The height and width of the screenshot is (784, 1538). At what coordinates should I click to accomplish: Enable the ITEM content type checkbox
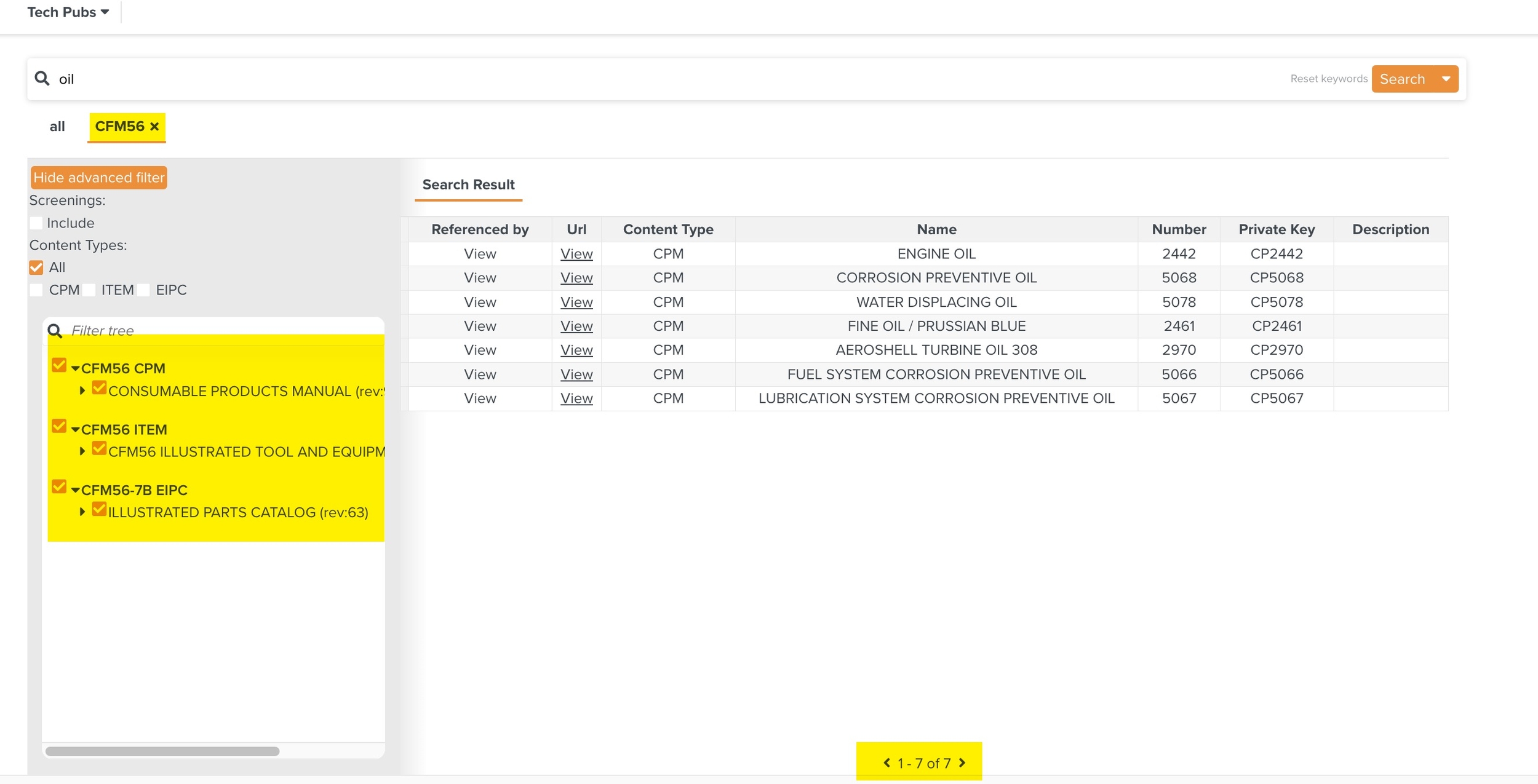[x=89, y=290]
